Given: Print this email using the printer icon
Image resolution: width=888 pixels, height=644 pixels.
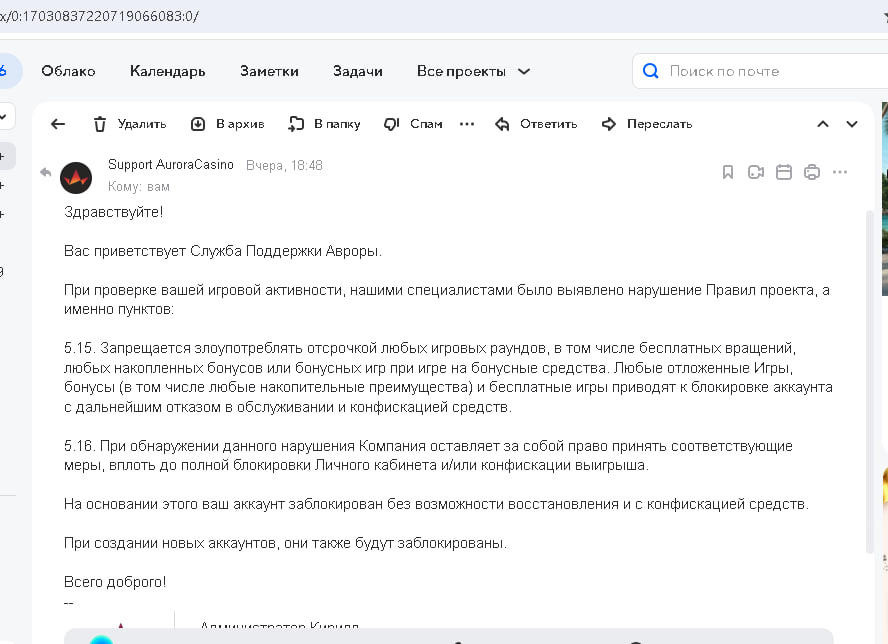Looking at the screenshot, I should point(812,172).
